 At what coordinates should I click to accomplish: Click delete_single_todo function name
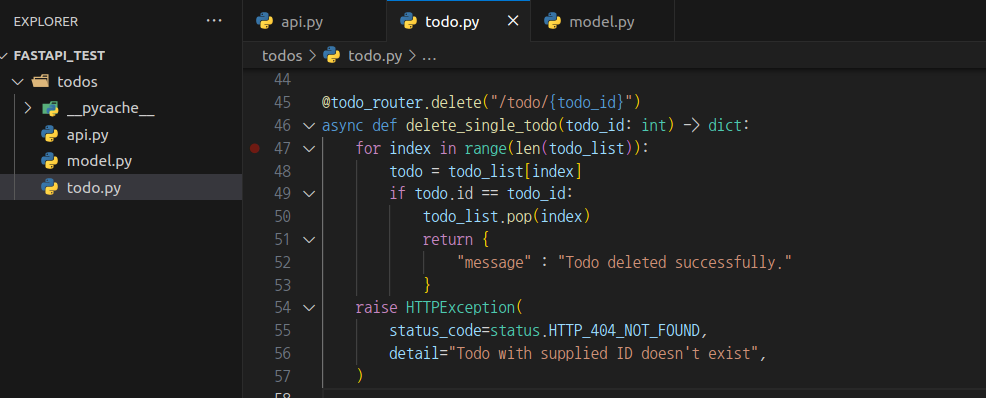pos(483,126)
